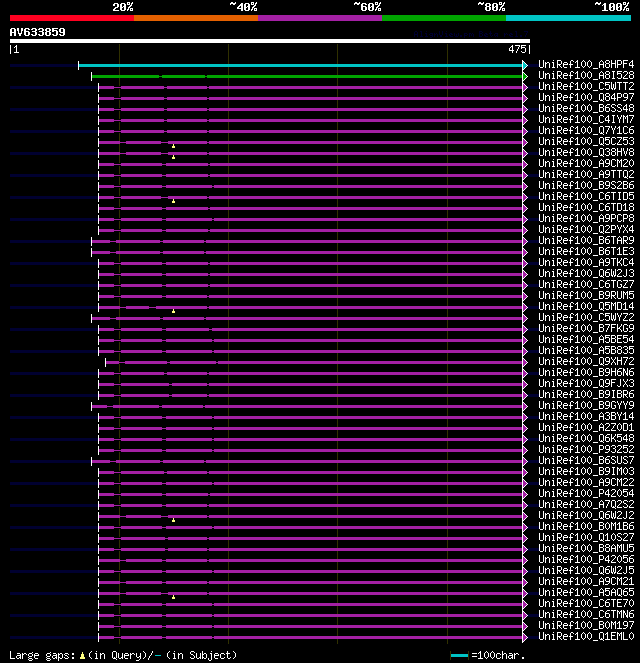Click the arrowhead at the Q9XH72 row end
This screenshot has height=663, width=640.
point(525,362)
